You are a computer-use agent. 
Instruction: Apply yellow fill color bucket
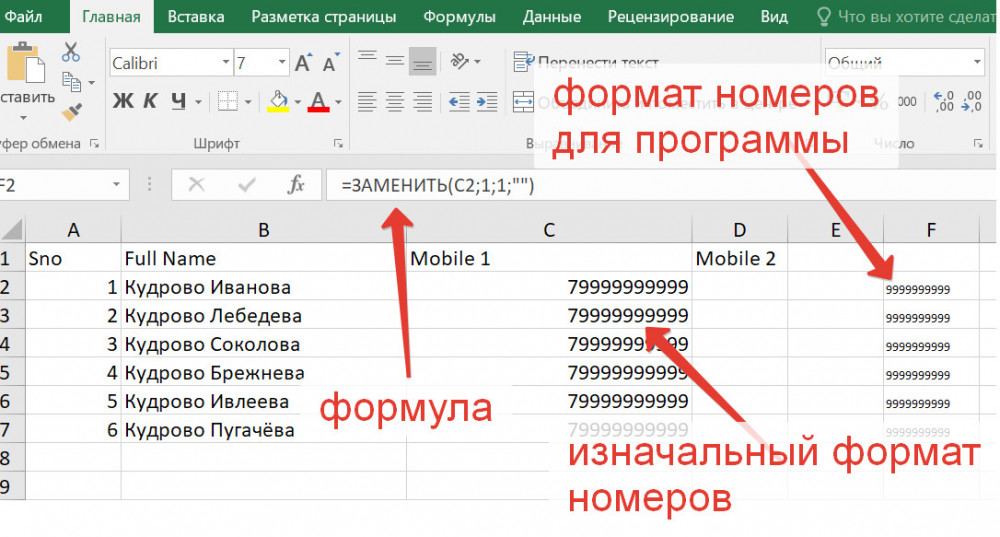point(278,101)
